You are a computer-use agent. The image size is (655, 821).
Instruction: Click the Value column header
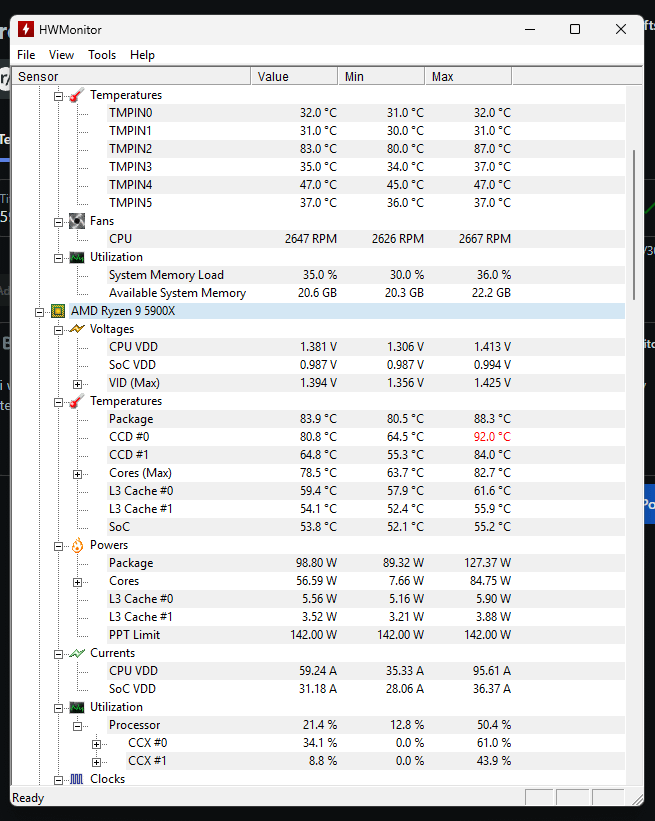pos(294,76)
